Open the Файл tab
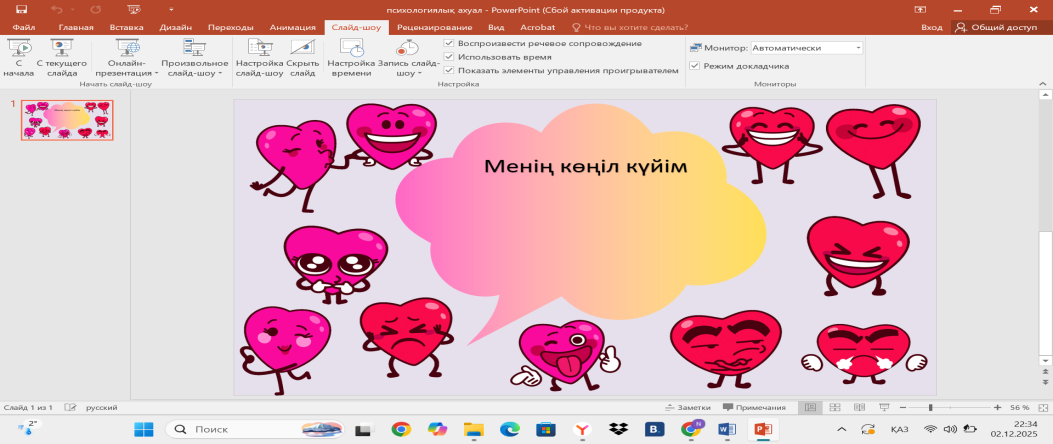This screenshot has width=1053, height=444. pos(24,28)
